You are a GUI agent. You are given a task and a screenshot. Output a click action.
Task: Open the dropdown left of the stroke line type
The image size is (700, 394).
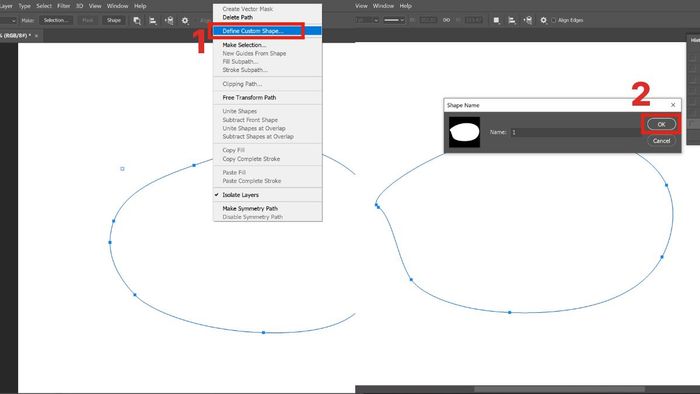coord(367,20)
